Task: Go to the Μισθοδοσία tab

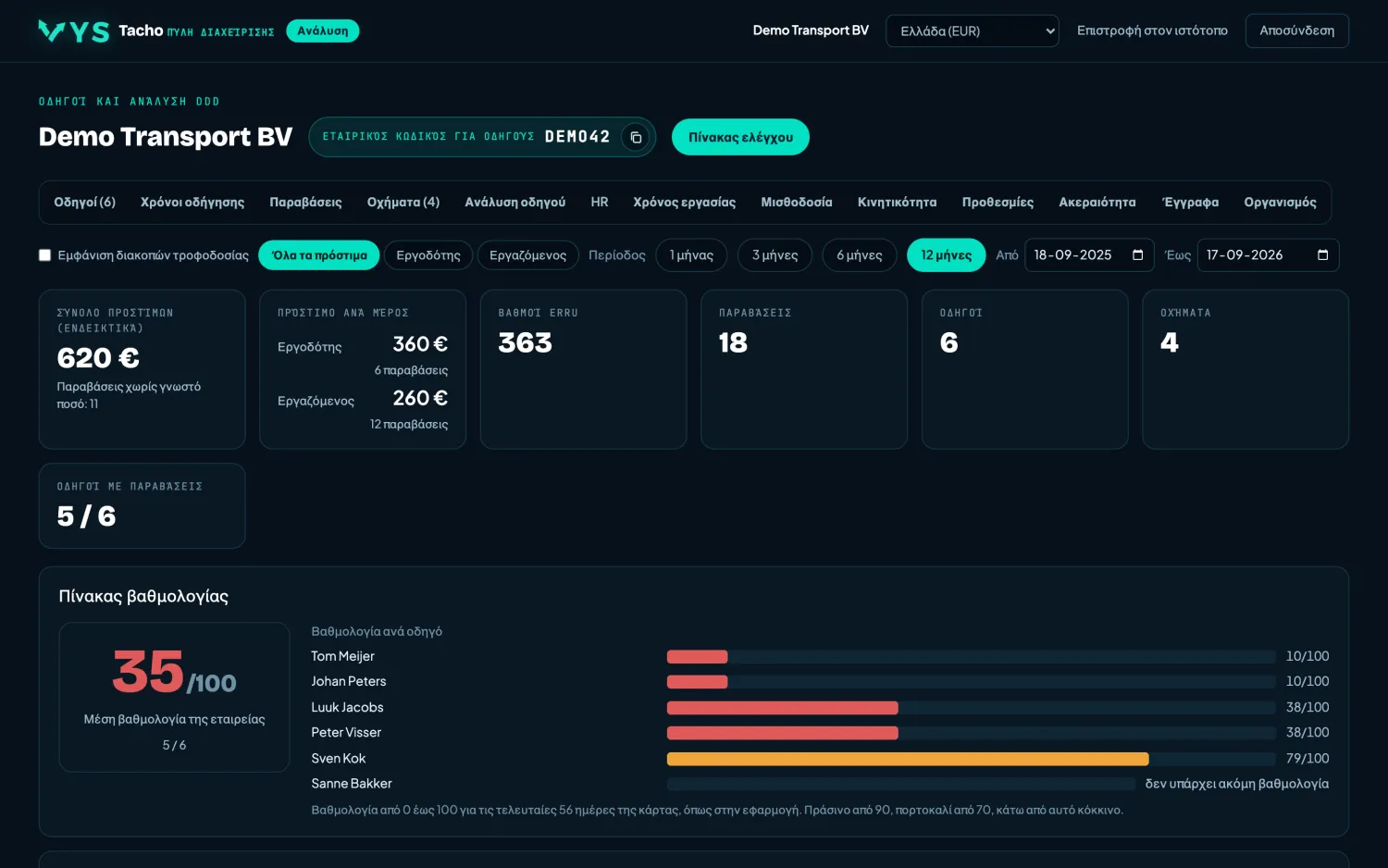Action: pos(797,203)
